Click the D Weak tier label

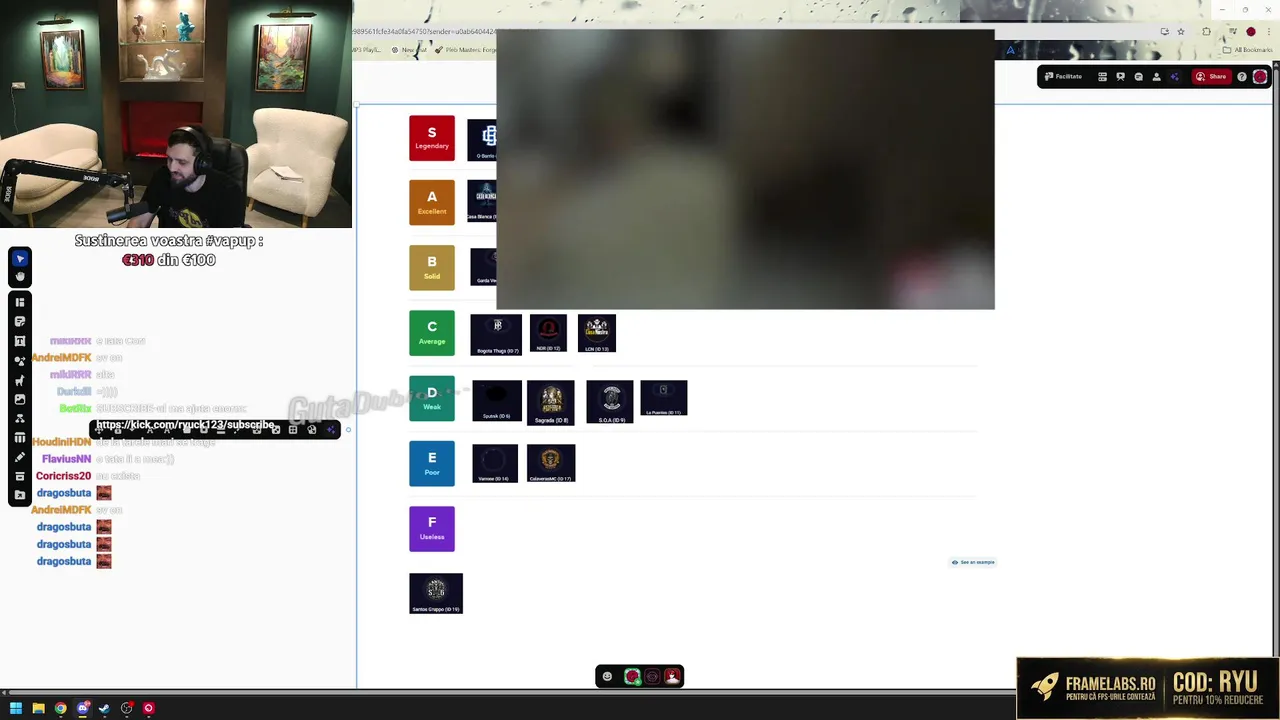[x=432, y=398]
